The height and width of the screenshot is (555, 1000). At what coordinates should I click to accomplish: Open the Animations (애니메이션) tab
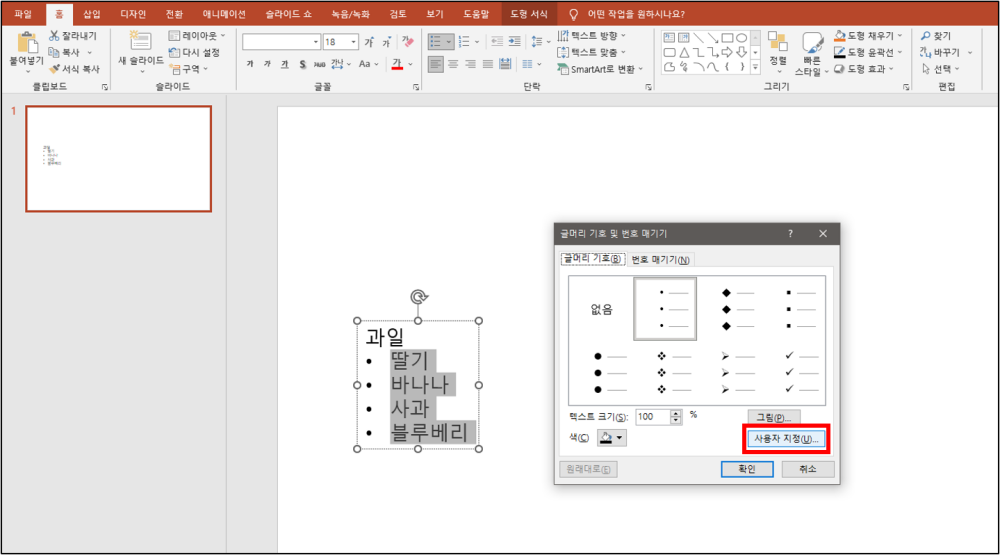point(224,14)
